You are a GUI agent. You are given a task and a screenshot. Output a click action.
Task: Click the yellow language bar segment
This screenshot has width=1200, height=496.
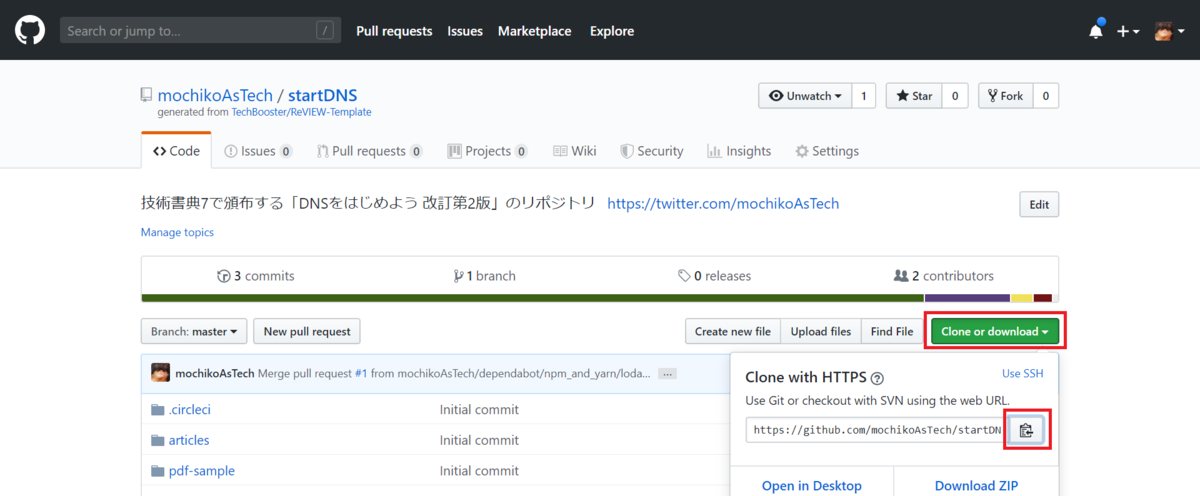[1021, 298]
